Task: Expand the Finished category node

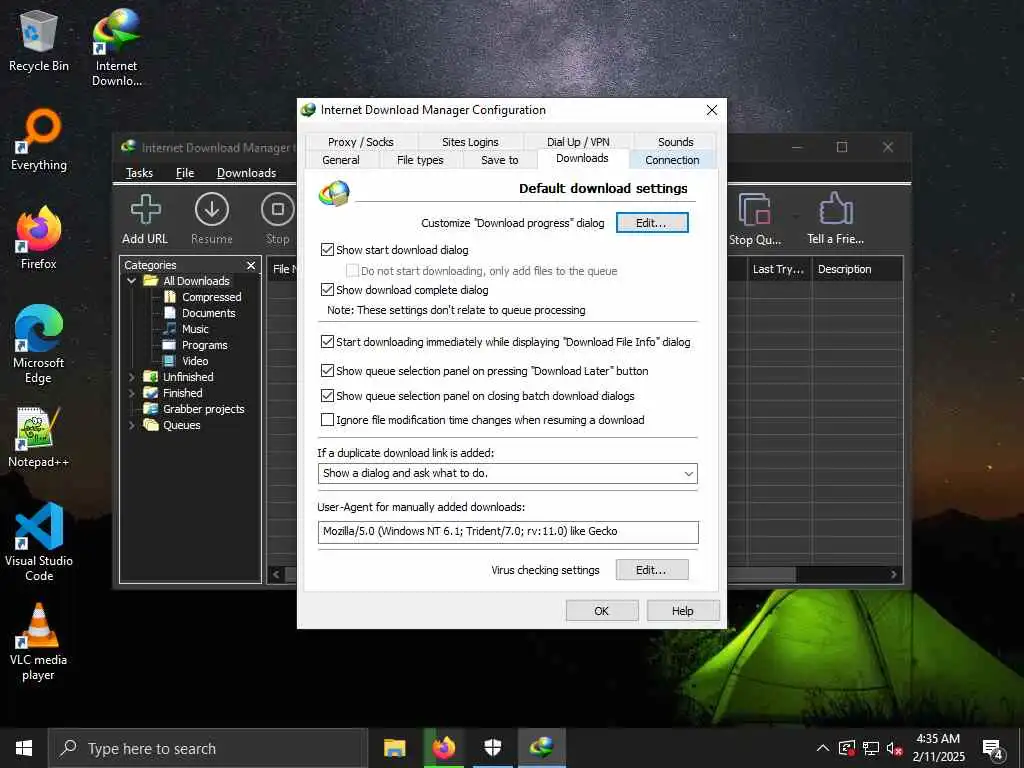Action: point(132,393)
